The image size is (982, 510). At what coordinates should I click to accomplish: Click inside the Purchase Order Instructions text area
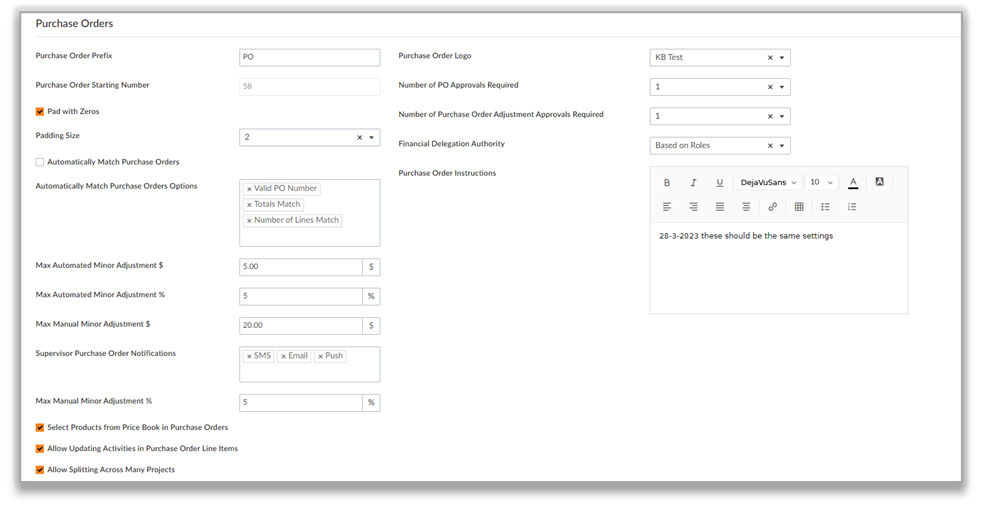(x=778, y=268)
